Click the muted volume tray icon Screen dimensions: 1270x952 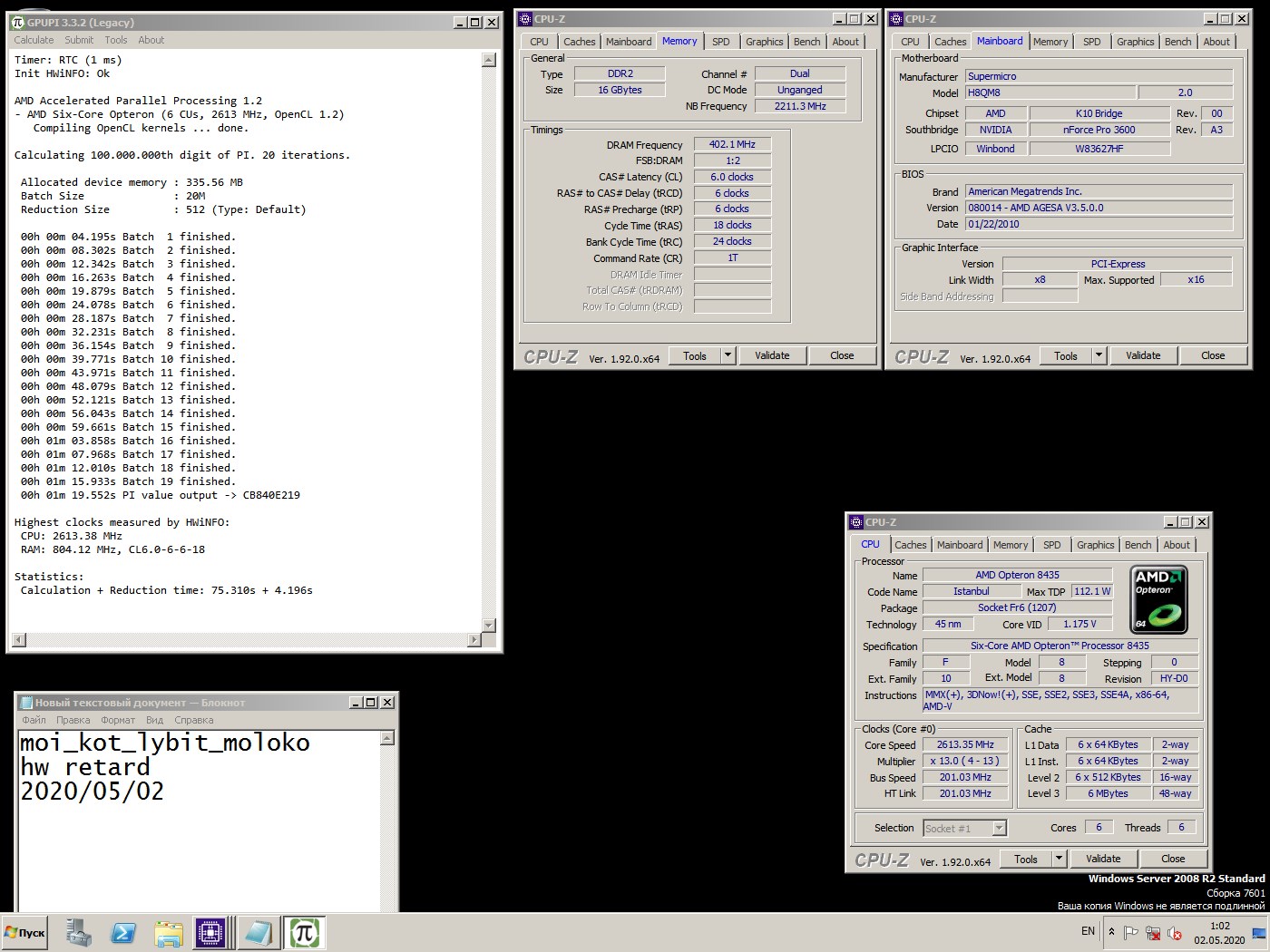pyautogui.click(x=1175, y=932)
